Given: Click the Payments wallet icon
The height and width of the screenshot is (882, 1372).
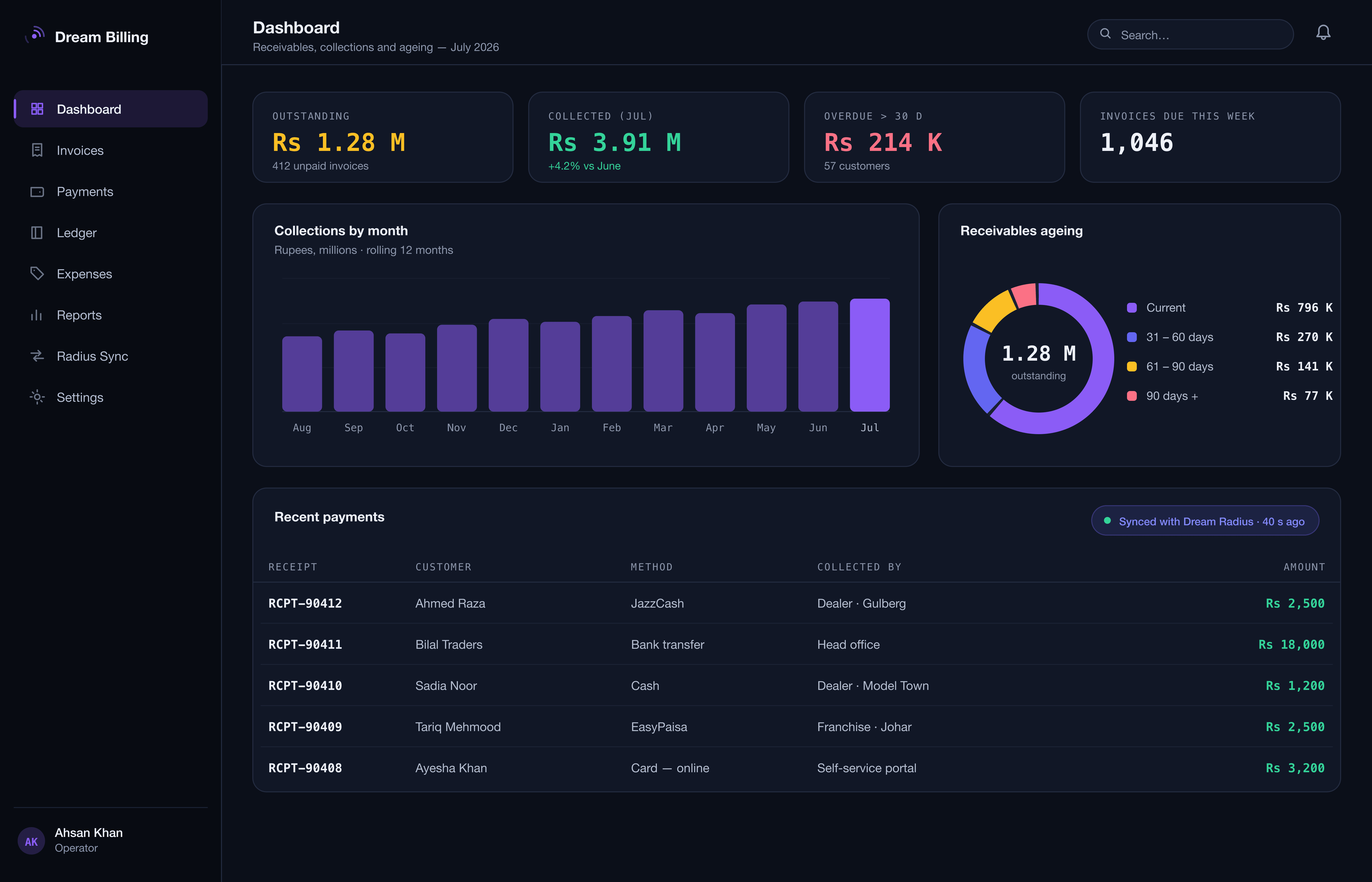Looking at the screenshot, I should click(x=37, y=191).
